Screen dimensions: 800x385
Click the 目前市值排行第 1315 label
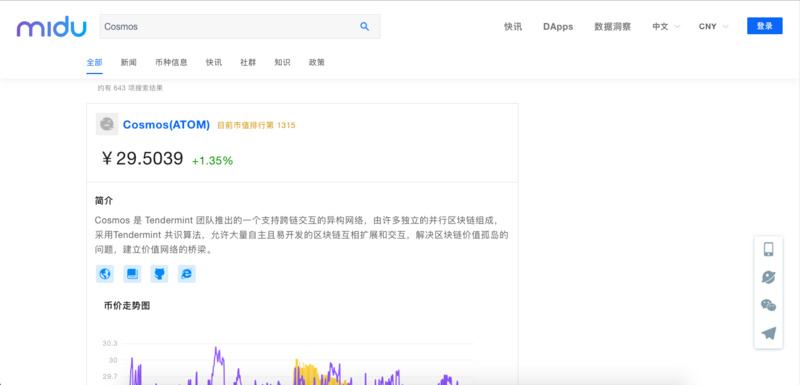click(x=256, y=125)
